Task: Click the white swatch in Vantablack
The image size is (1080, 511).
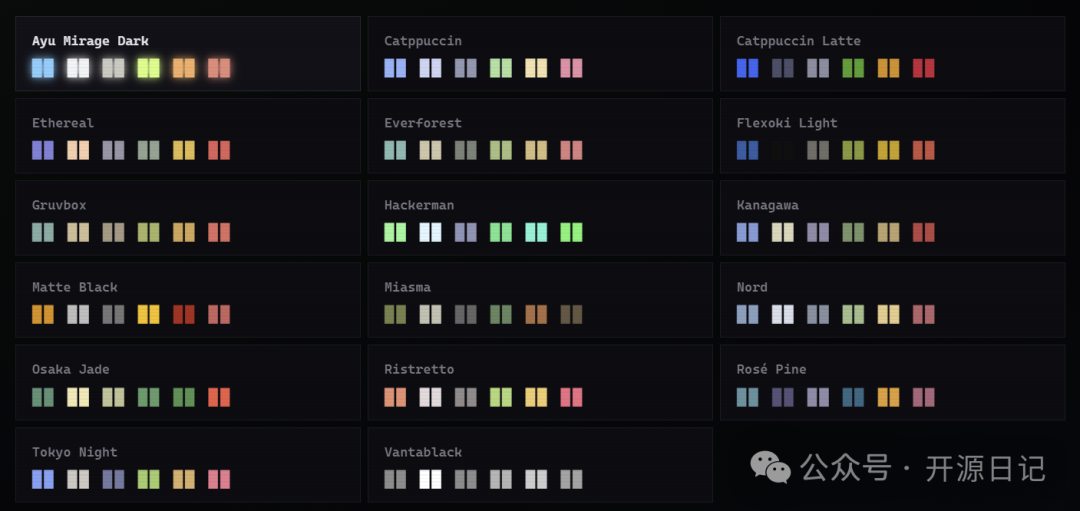Action: (x=430, y=479)
